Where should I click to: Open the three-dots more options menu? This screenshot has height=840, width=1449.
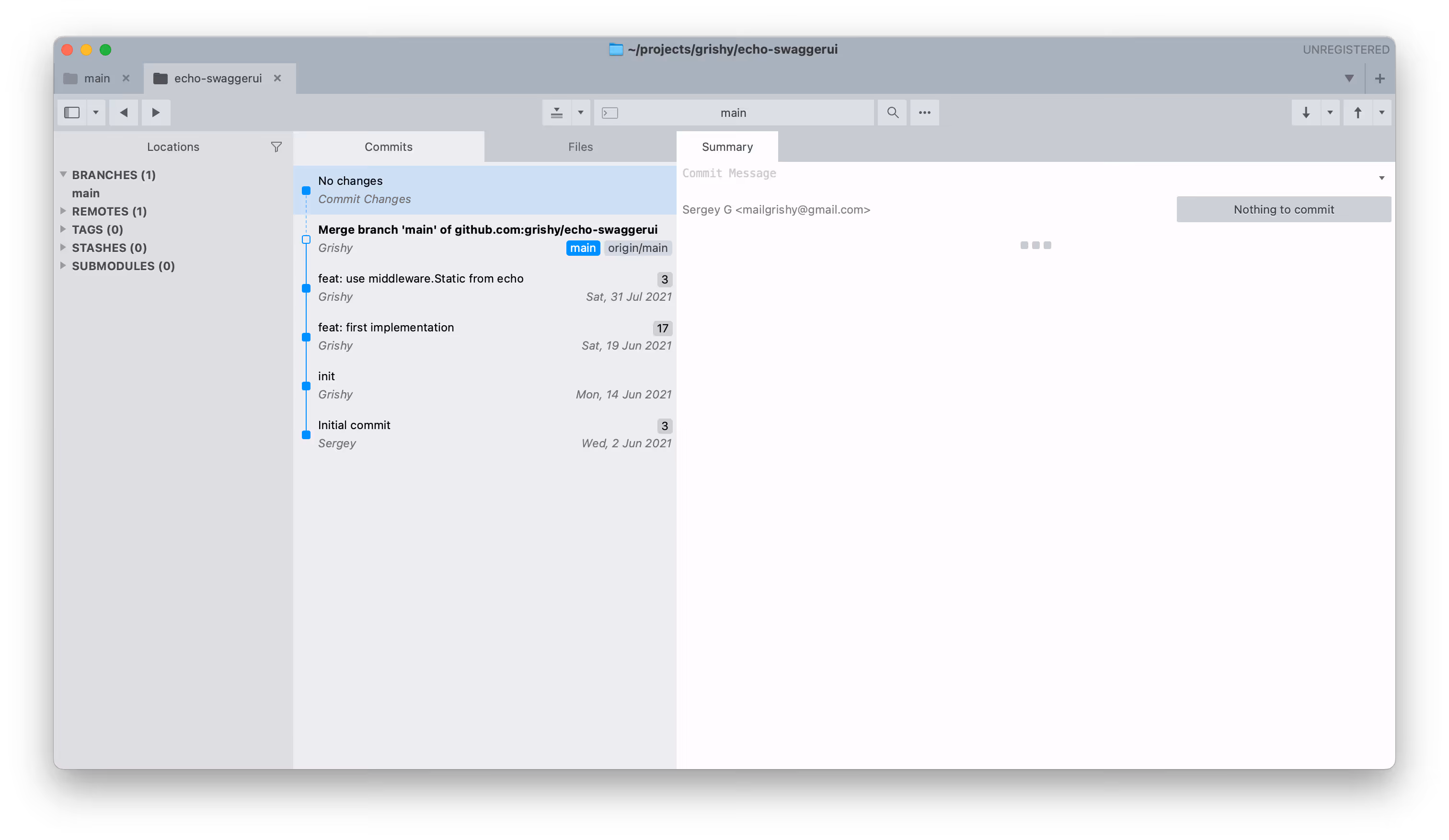924,113
